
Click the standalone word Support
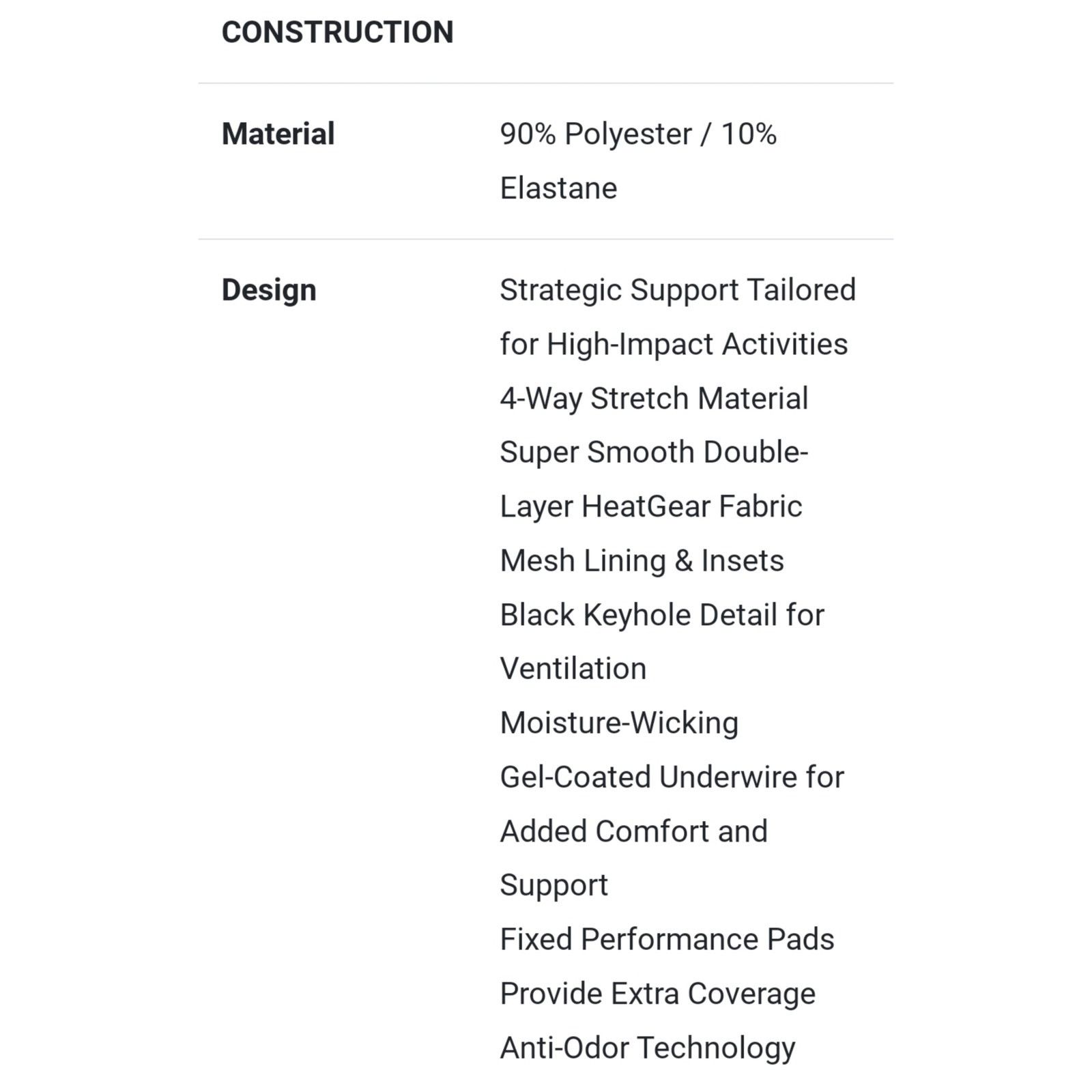click(x=554, y=886)
